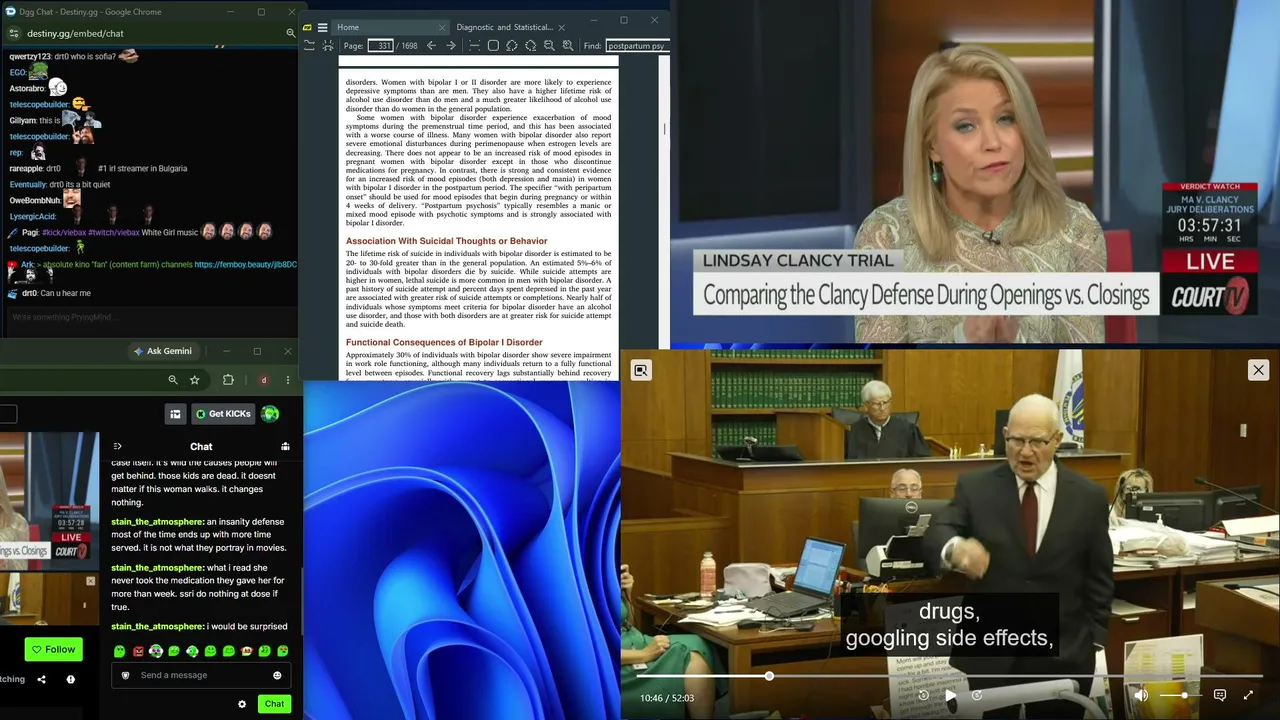Click the telescopebuilder username in its first Destiny chat message
This screenshot has width=1280, height=720.
39,104
